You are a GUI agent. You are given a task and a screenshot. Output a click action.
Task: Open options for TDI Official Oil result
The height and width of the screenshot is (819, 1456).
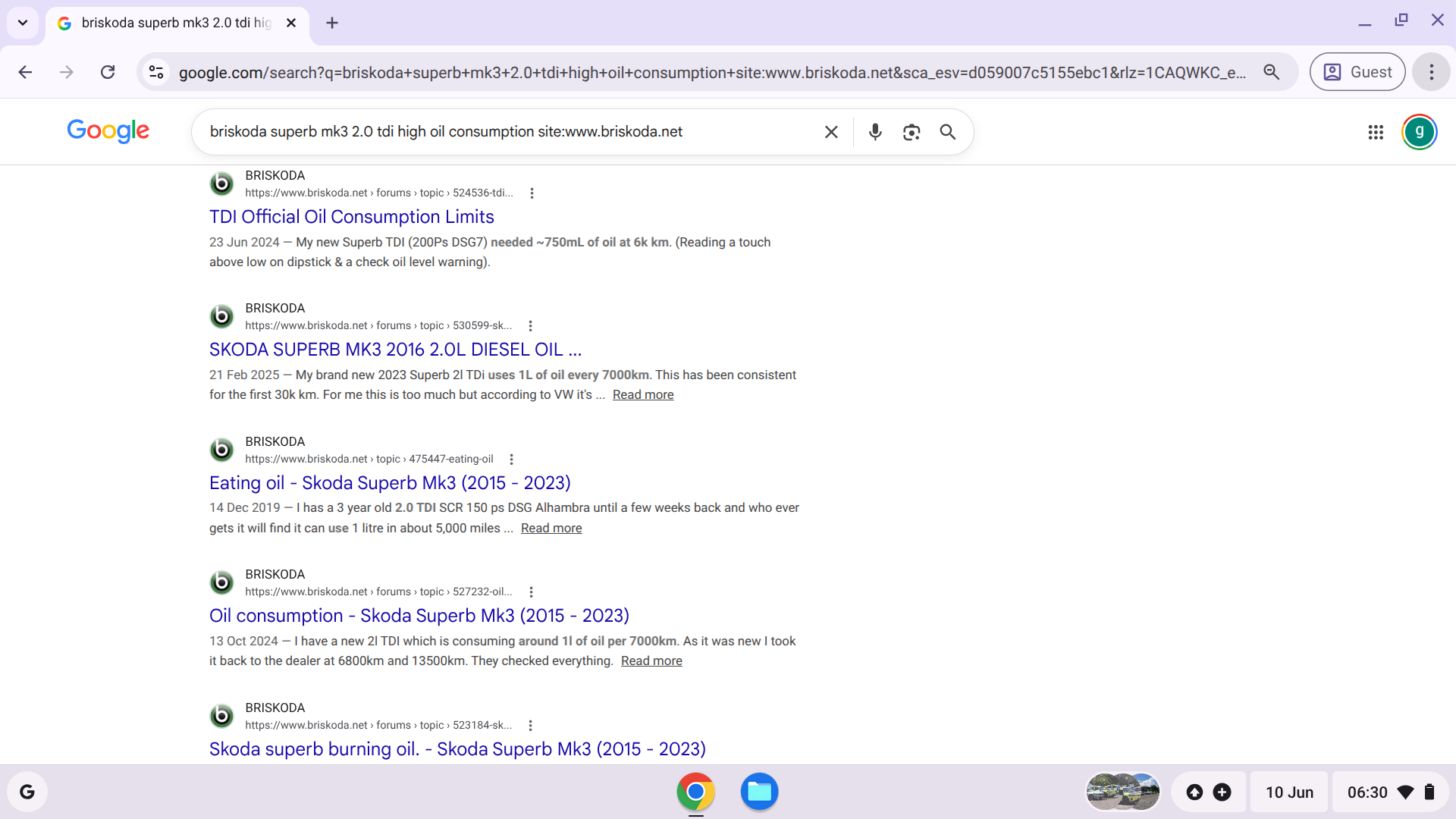point(532,193)
